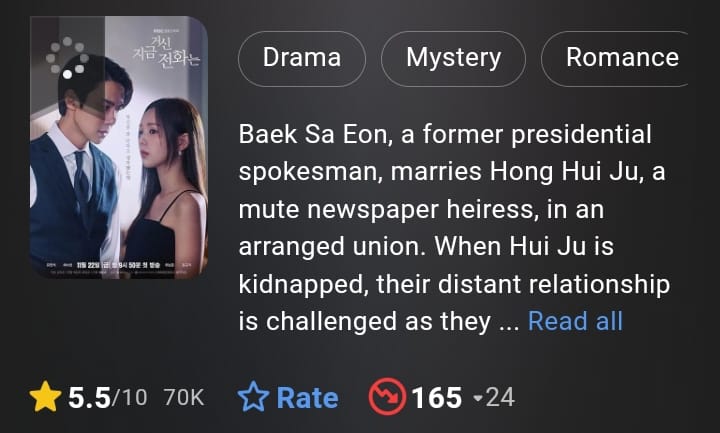Click the small down arrow beside 24
Viewport: 720px width, 433px height.
coord(478,398)
